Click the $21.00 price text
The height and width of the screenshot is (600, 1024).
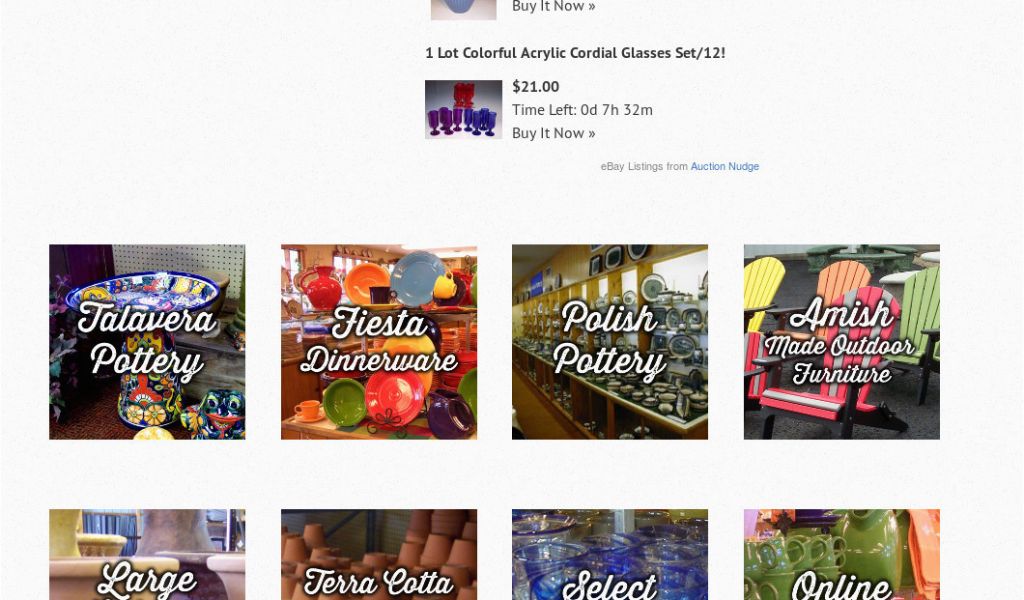click(536, 87)
